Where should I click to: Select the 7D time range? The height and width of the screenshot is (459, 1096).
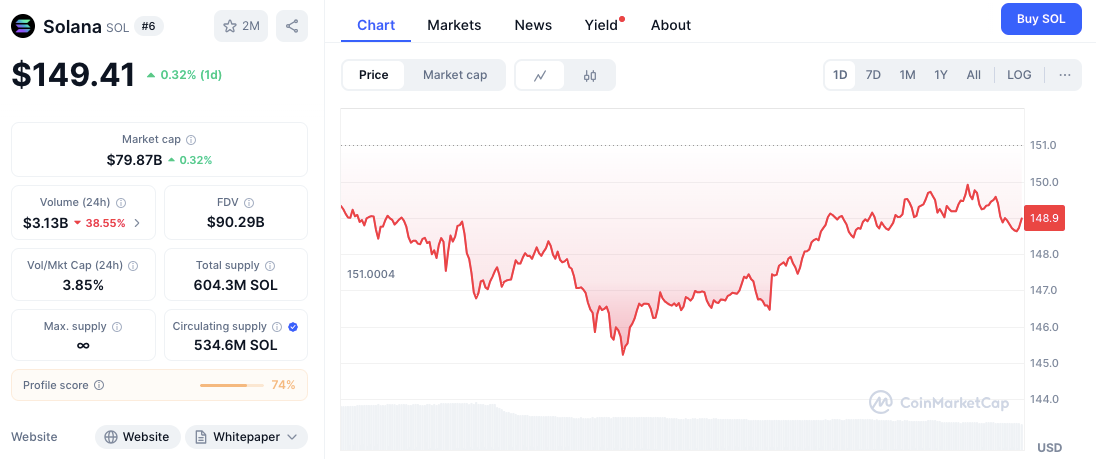(873, 75)
